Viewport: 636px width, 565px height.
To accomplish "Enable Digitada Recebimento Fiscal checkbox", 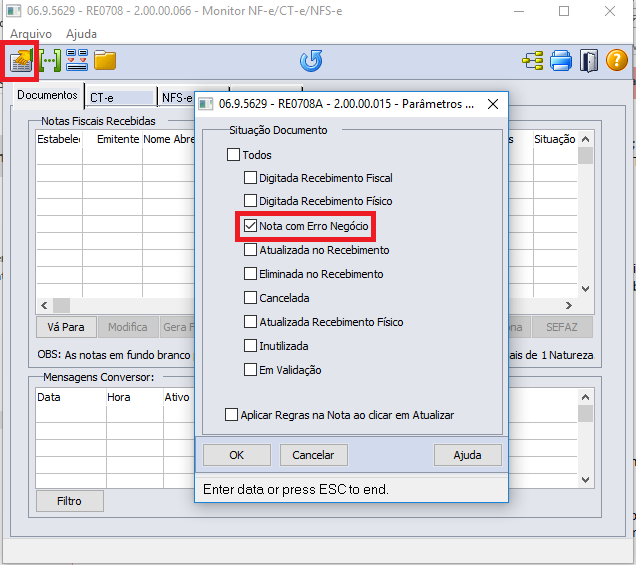I will point(250,178).
